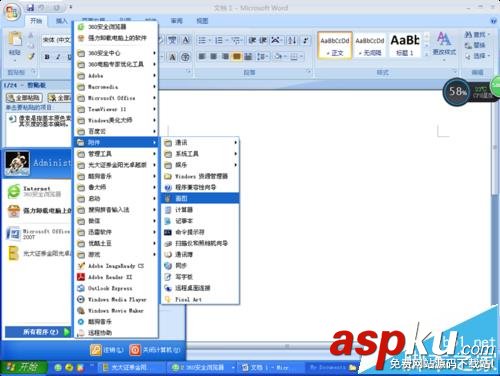Switch to 360安全浏览器 taskbar button

pyautogui.click(x=201, y=367)
